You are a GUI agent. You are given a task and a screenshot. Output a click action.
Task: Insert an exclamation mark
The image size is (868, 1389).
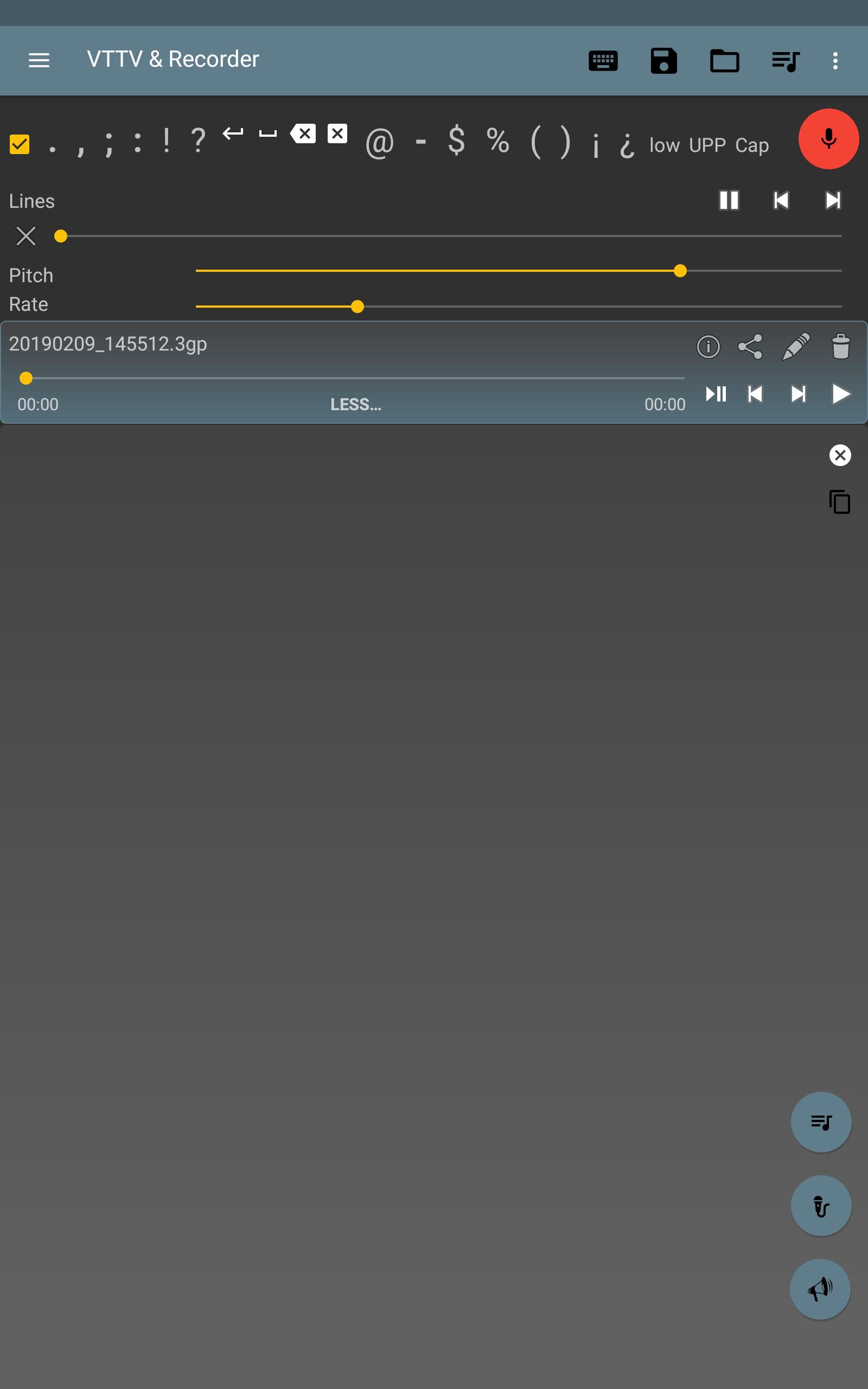tap(167, 141)
